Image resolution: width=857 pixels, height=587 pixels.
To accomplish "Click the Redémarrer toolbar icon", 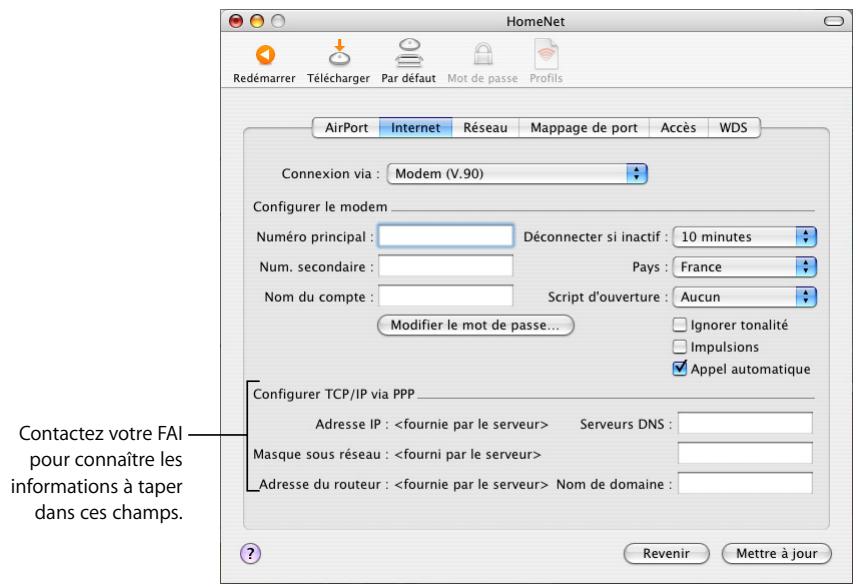I will [x=265, y=55].
